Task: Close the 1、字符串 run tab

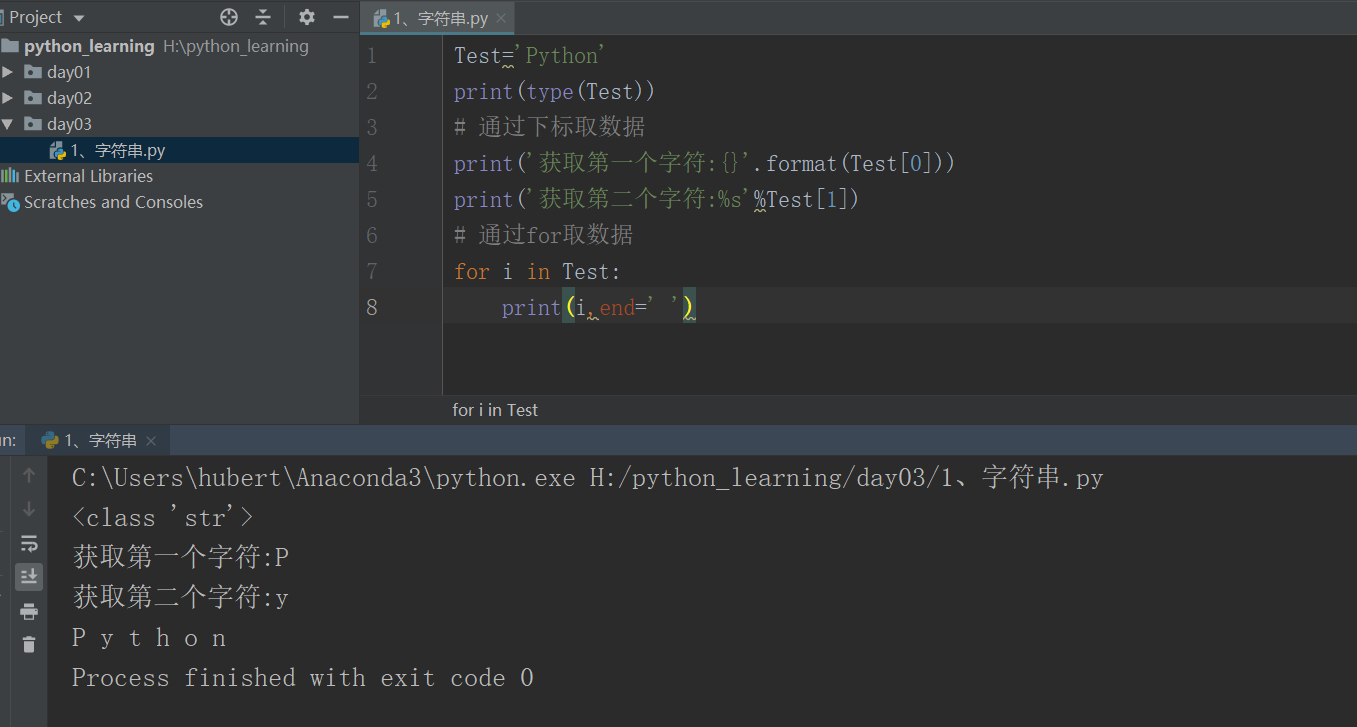Action: pyautogui.click(x=151, y=441)
